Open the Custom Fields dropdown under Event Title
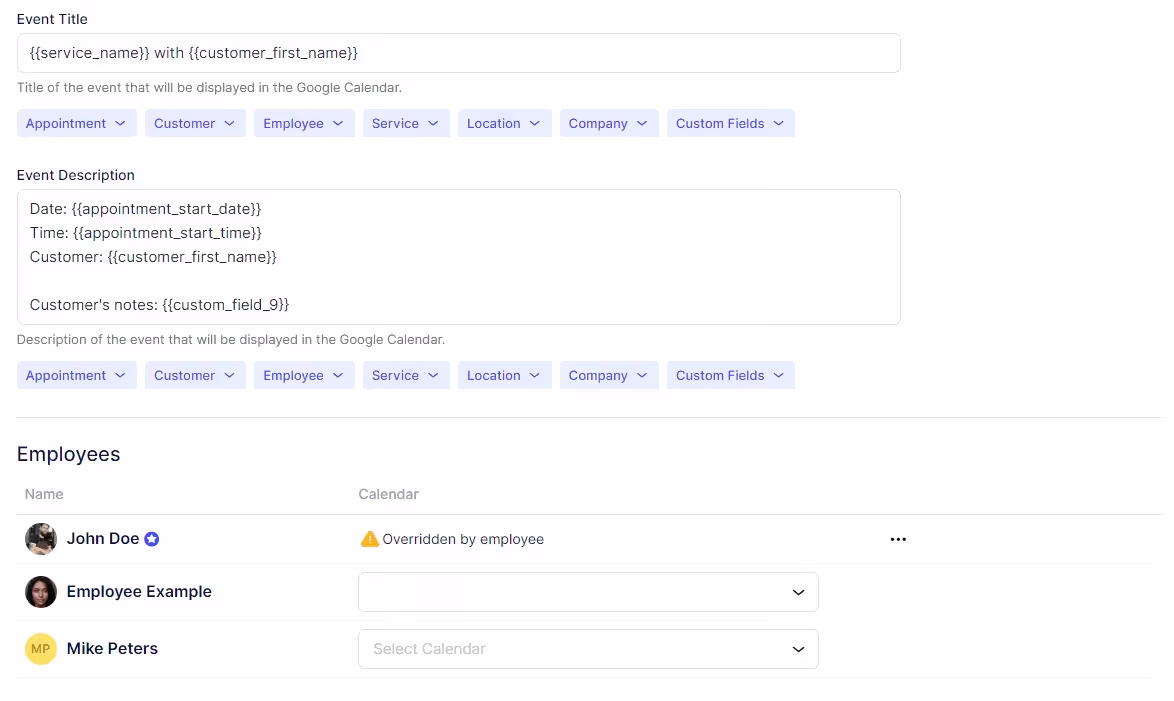1174x701 pixels. [x=730, y=124]
